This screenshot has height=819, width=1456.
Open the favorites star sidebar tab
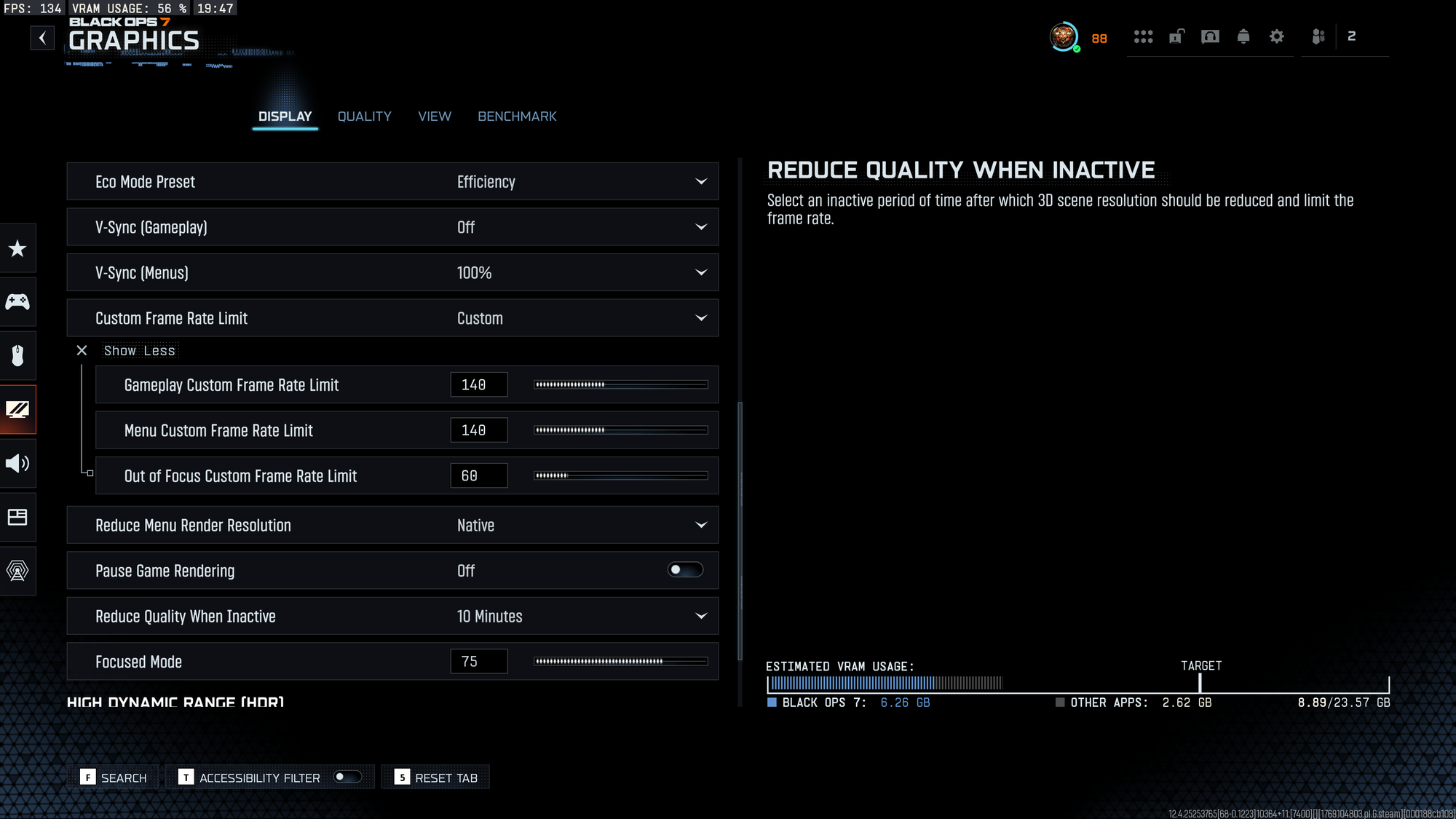(17, 249)
